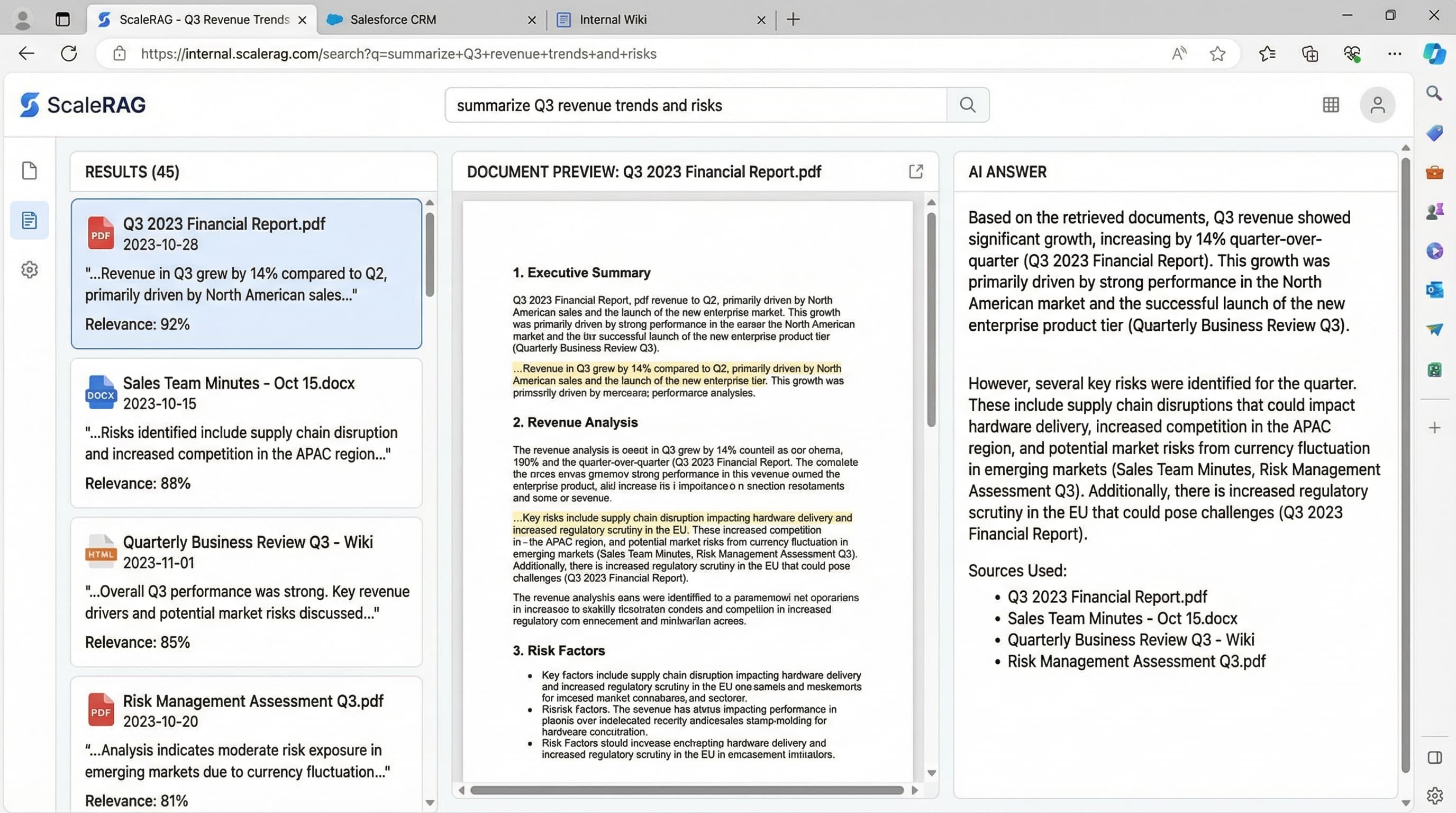This screenshot has width=1456, height=813.
Task: Switch to the Salesforce CRM tab
Action: click(432, 20)
